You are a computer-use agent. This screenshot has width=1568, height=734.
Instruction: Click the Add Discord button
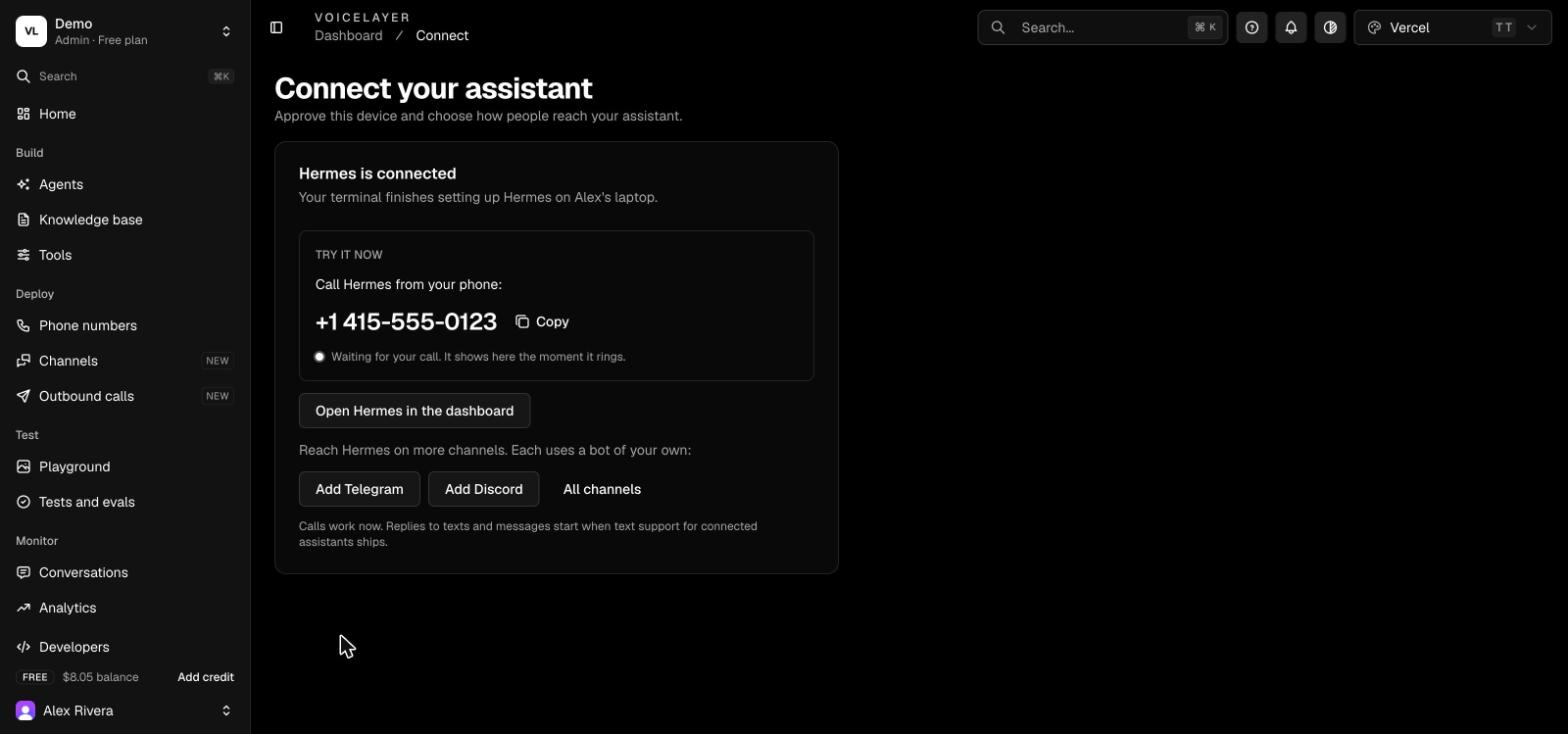pyautogui.click(x=484, y=489)
